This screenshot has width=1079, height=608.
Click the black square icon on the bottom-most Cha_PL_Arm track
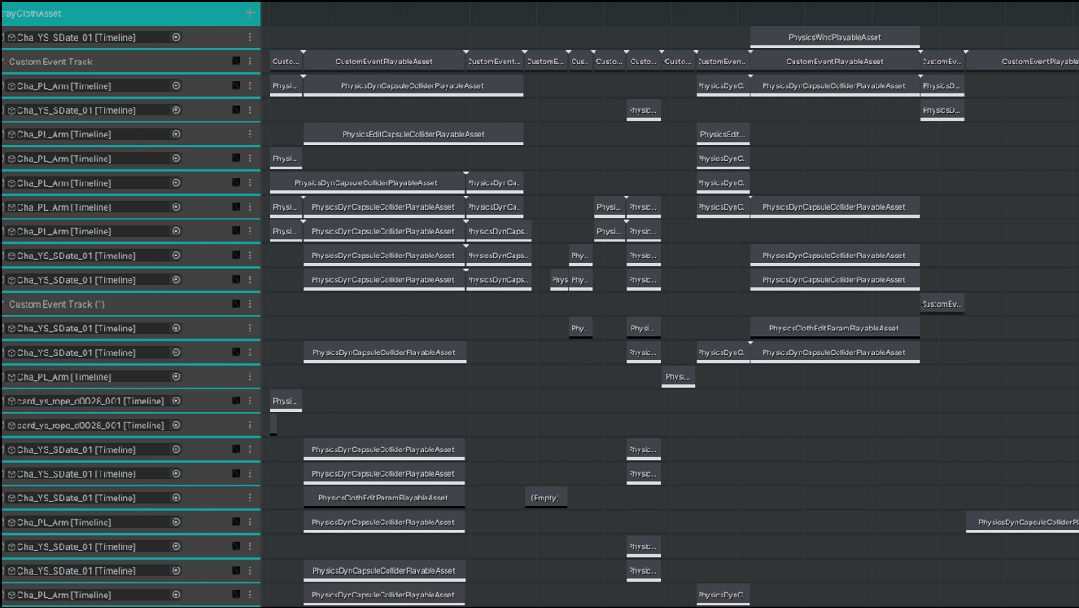coord(236,595)
